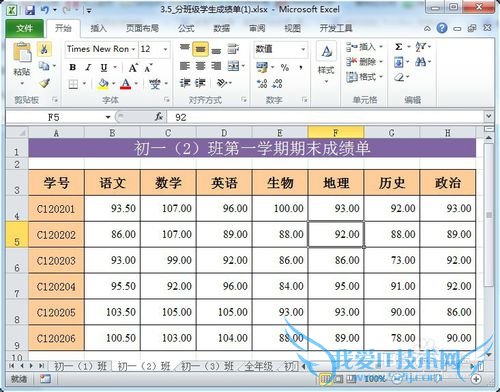Image resolution: width=500 pixels, height=392 pixels.
Task: Click 格式 format cells button
Action: 364,77
